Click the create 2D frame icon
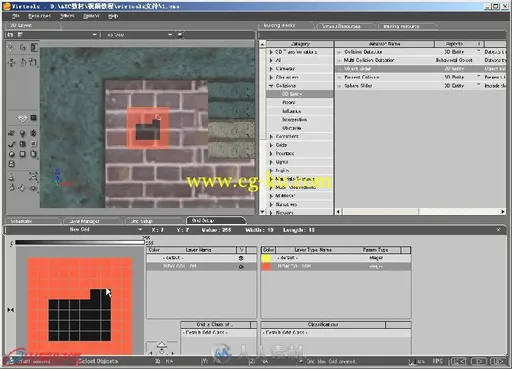Viewport: 512px width, 369px height. click(33, 144)
